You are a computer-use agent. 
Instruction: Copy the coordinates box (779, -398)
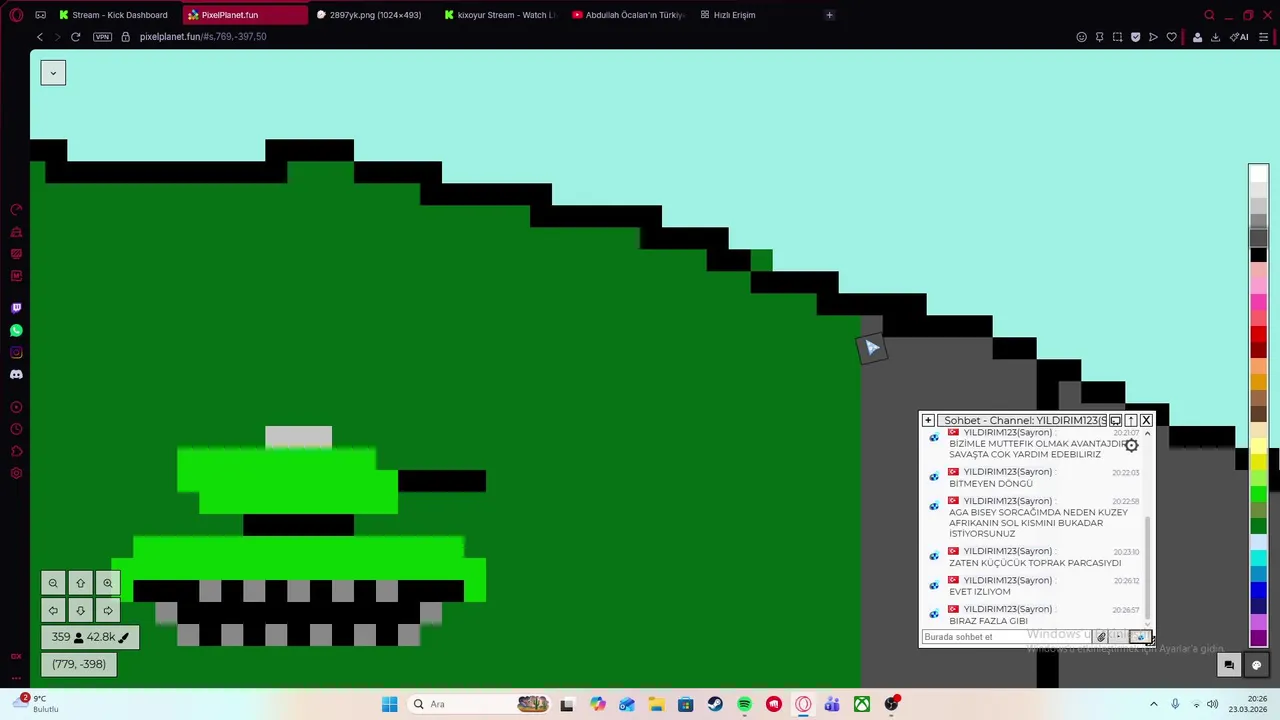(x=79, y=664)
